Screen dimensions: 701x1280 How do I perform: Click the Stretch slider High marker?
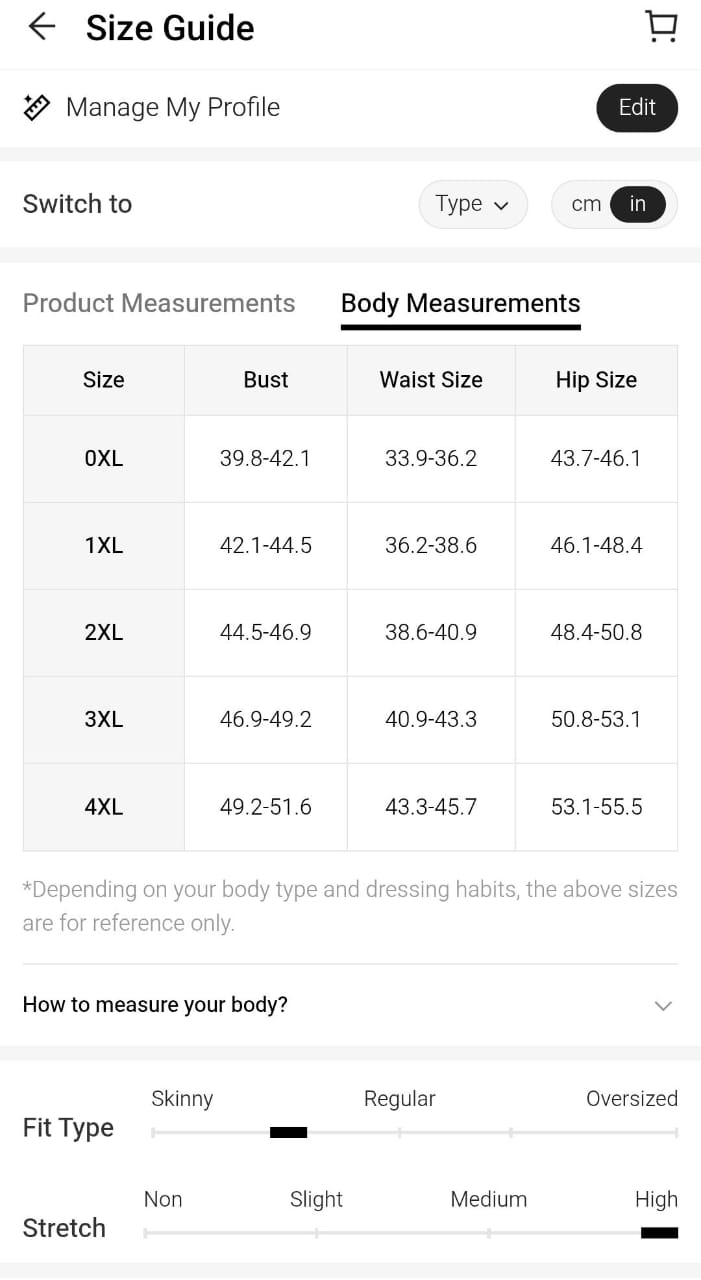[x=659, y=1232]
